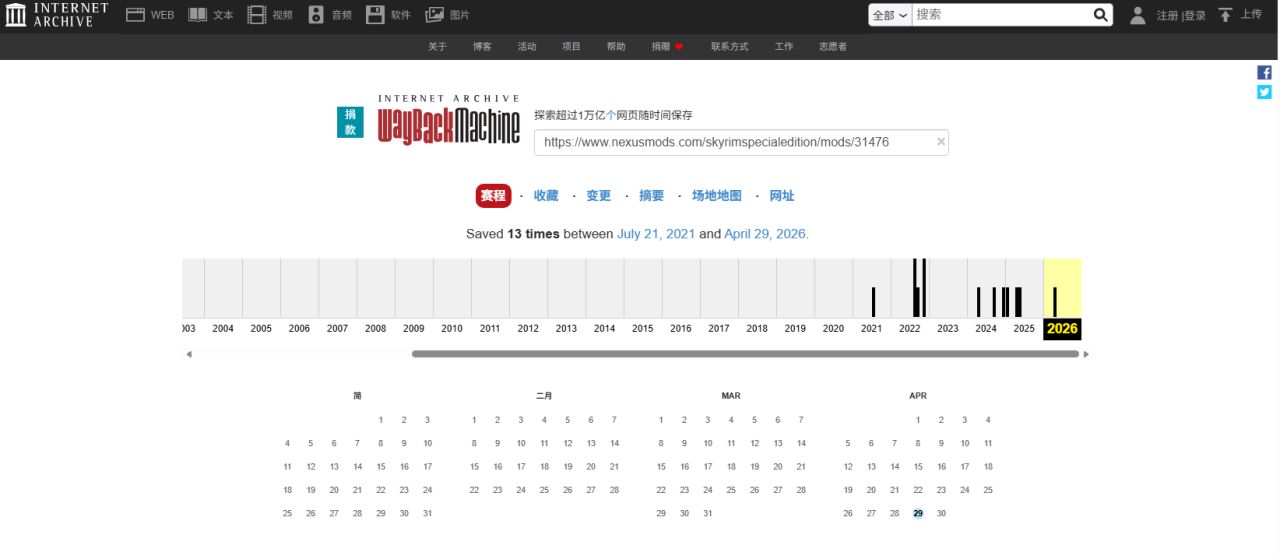Select the 赛程 calendar tab
Viewport: 1280px width, 556px height.
493,196
